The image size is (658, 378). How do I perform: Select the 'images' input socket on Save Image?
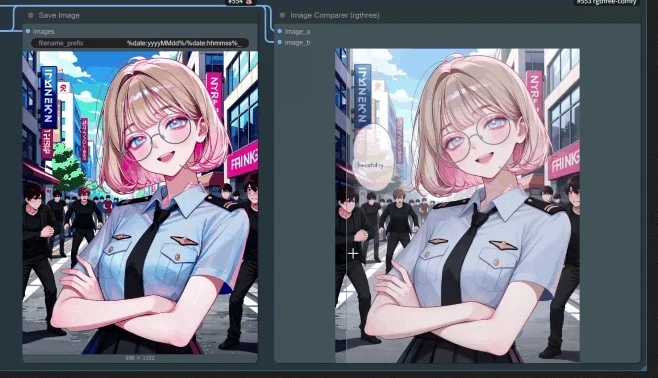(x=28, y=31)
